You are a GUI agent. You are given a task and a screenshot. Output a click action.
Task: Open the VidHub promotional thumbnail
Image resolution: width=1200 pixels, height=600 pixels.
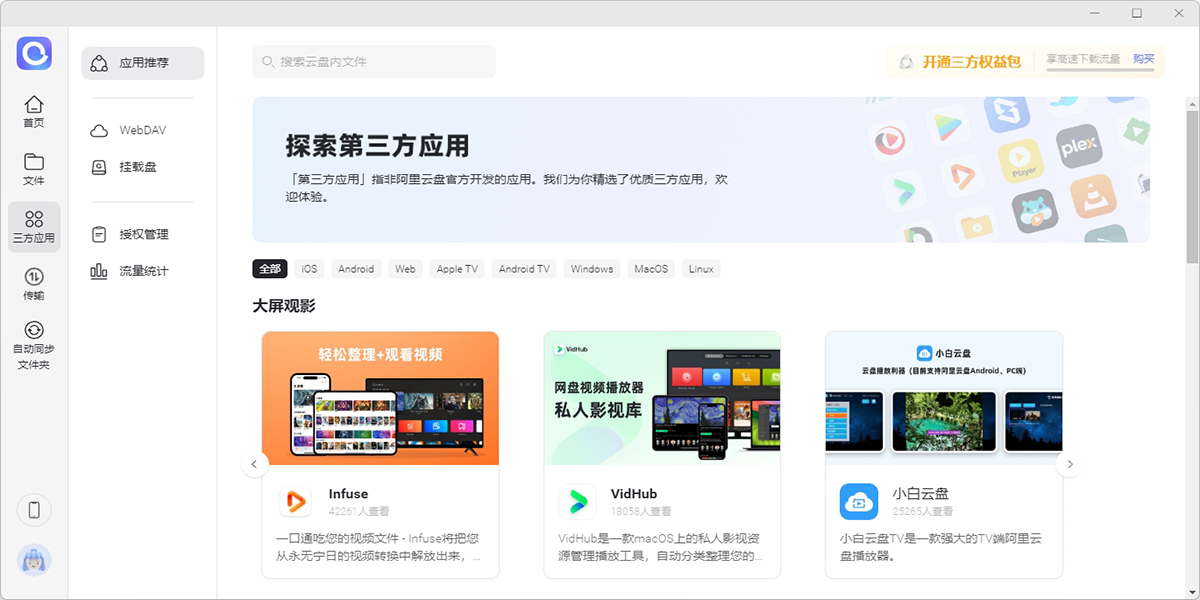click(662, 398)
